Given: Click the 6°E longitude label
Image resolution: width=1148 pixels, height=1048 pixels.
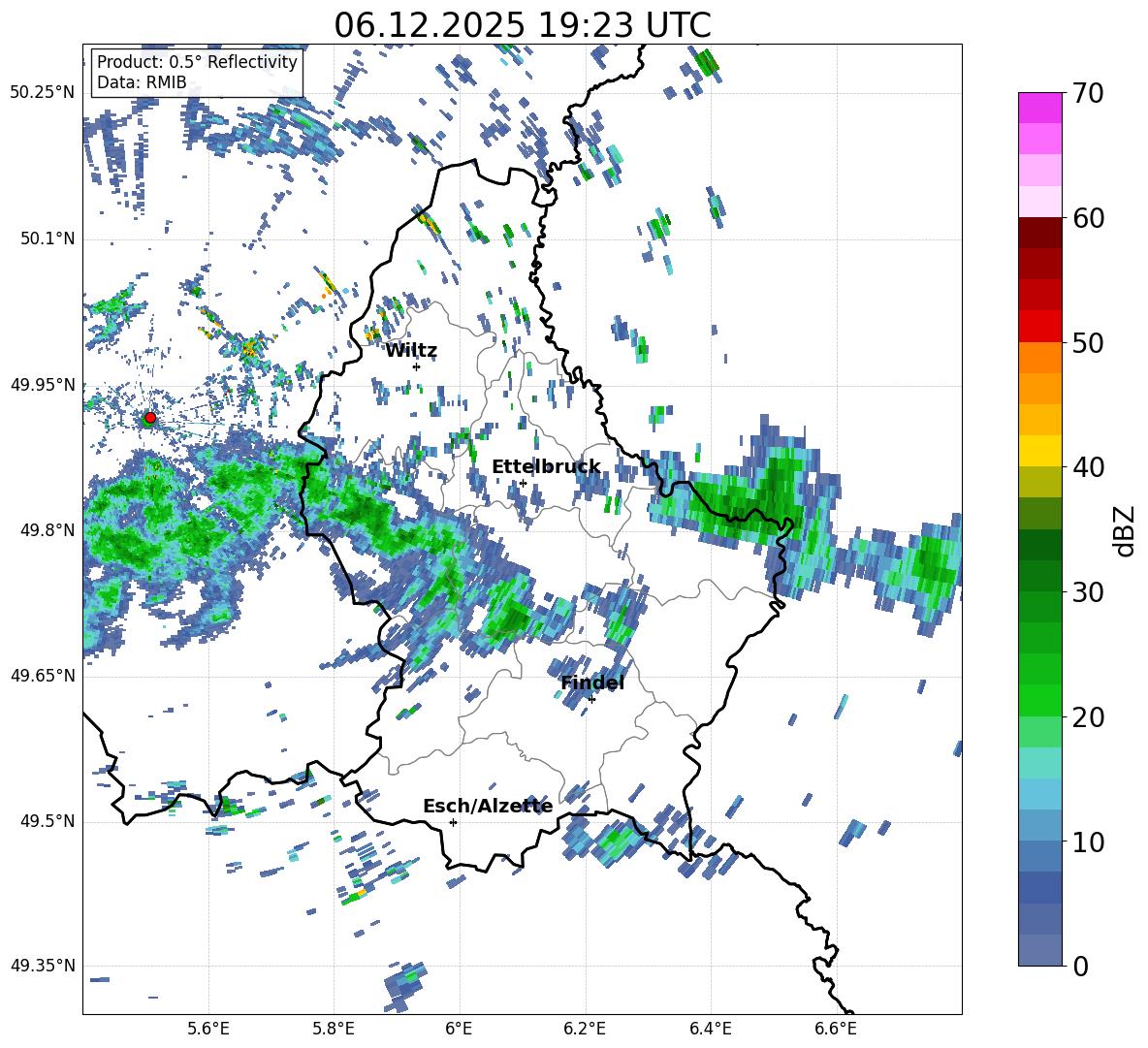Looking at the screenshot, I should 459,1029.
